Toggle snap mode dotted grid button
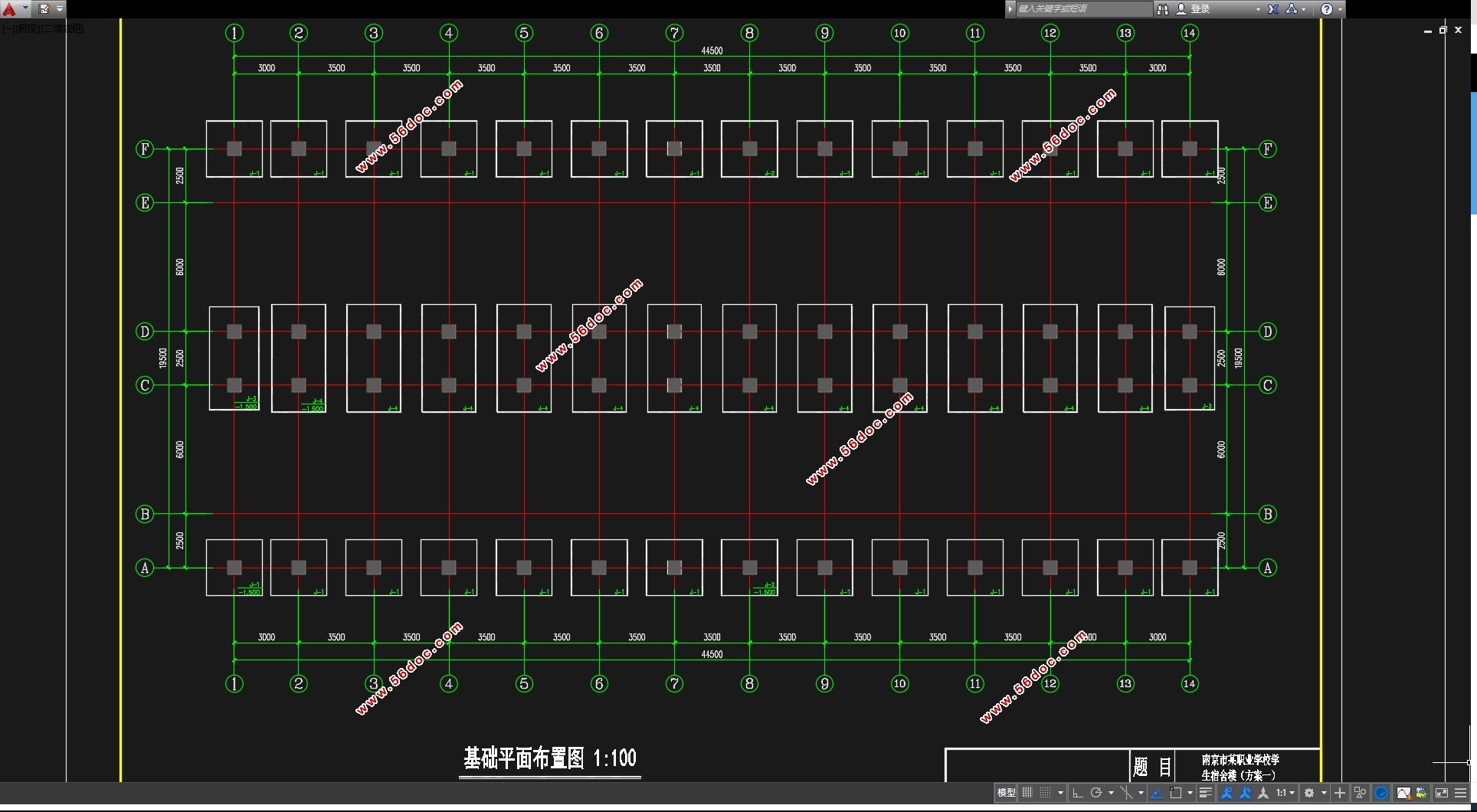Image resolution: width=1477 pixels, height=812 pixels. point(1046,793)
